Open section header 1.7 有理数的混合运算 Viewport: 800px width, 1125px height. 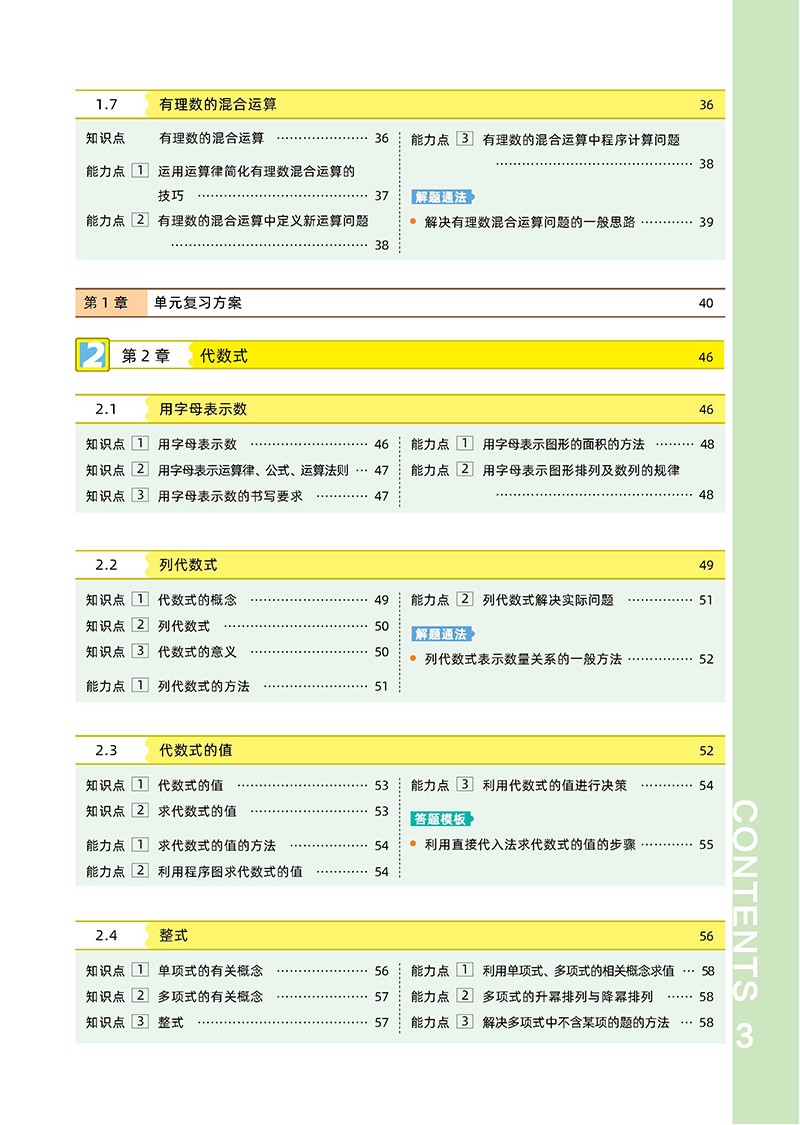click(x=218, y=104)
